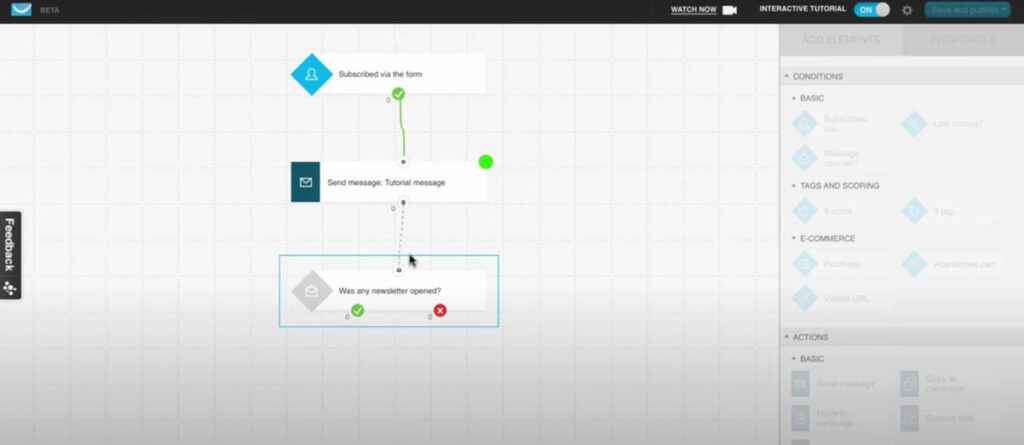Click the Send message envelope icon on canvas
Screen dimensions: 1024x445
pos(306,182)
